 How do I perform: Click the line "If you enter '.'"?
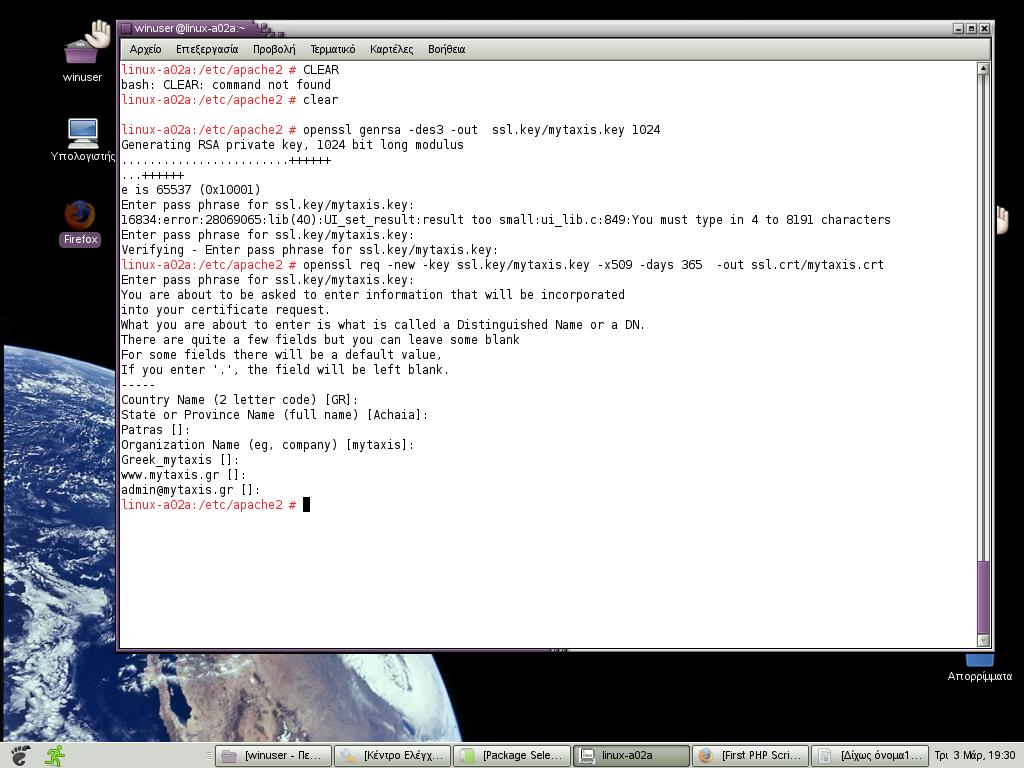pyautogui.click(x=285, y=370)
